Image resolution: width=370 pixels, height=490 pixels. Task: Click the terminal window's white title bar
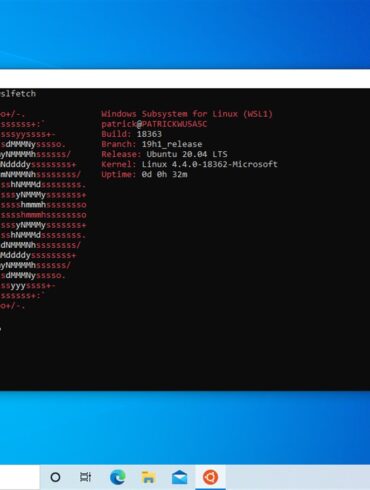[185, 79]
